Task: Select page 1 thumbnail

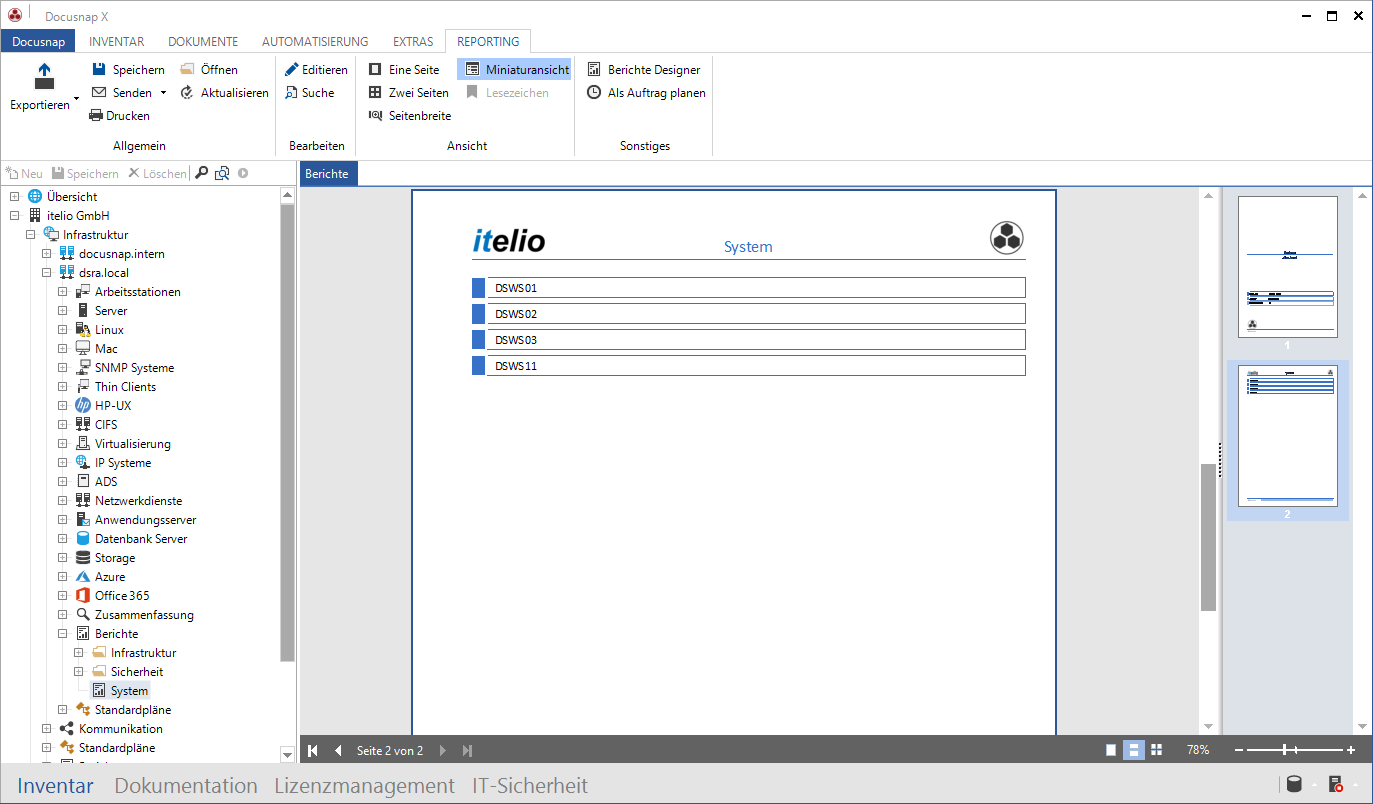Action: [x=1287, y=267]
